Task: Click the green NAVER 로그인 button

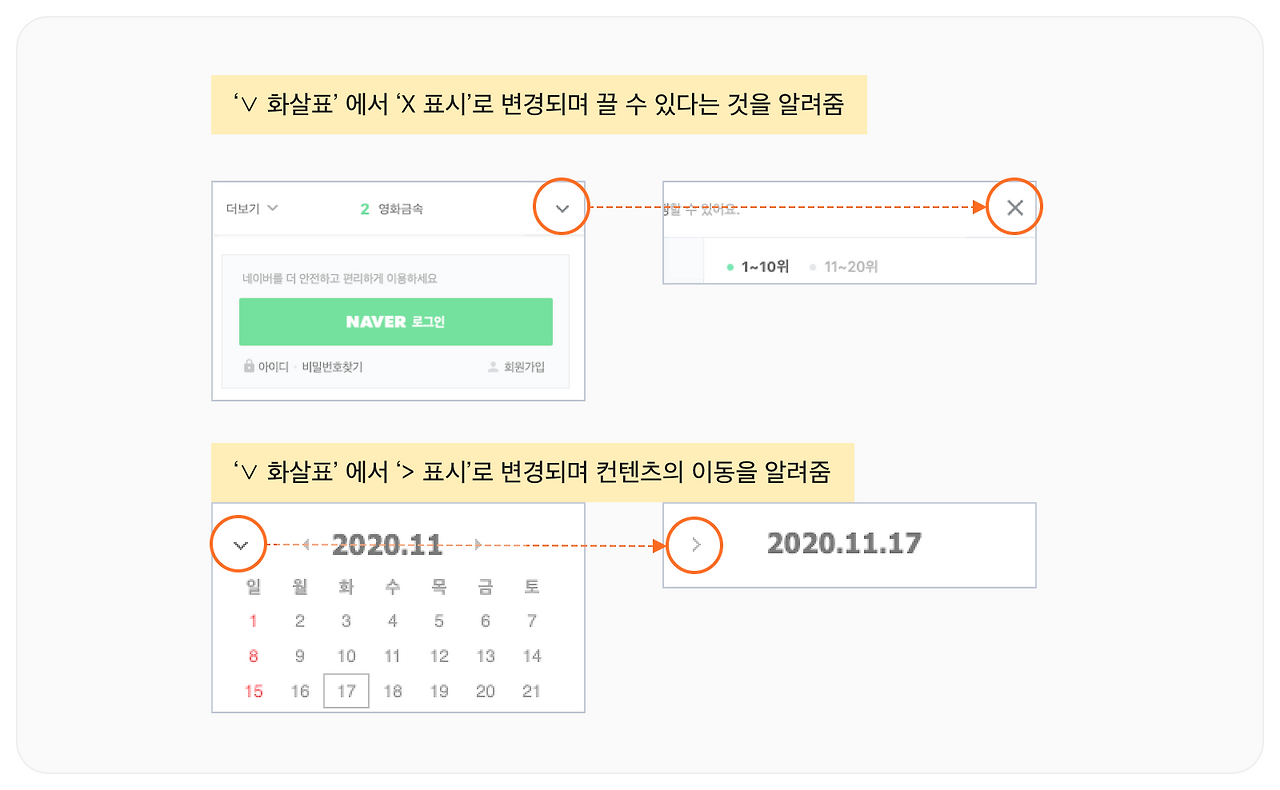Action: tap(396, 322)
